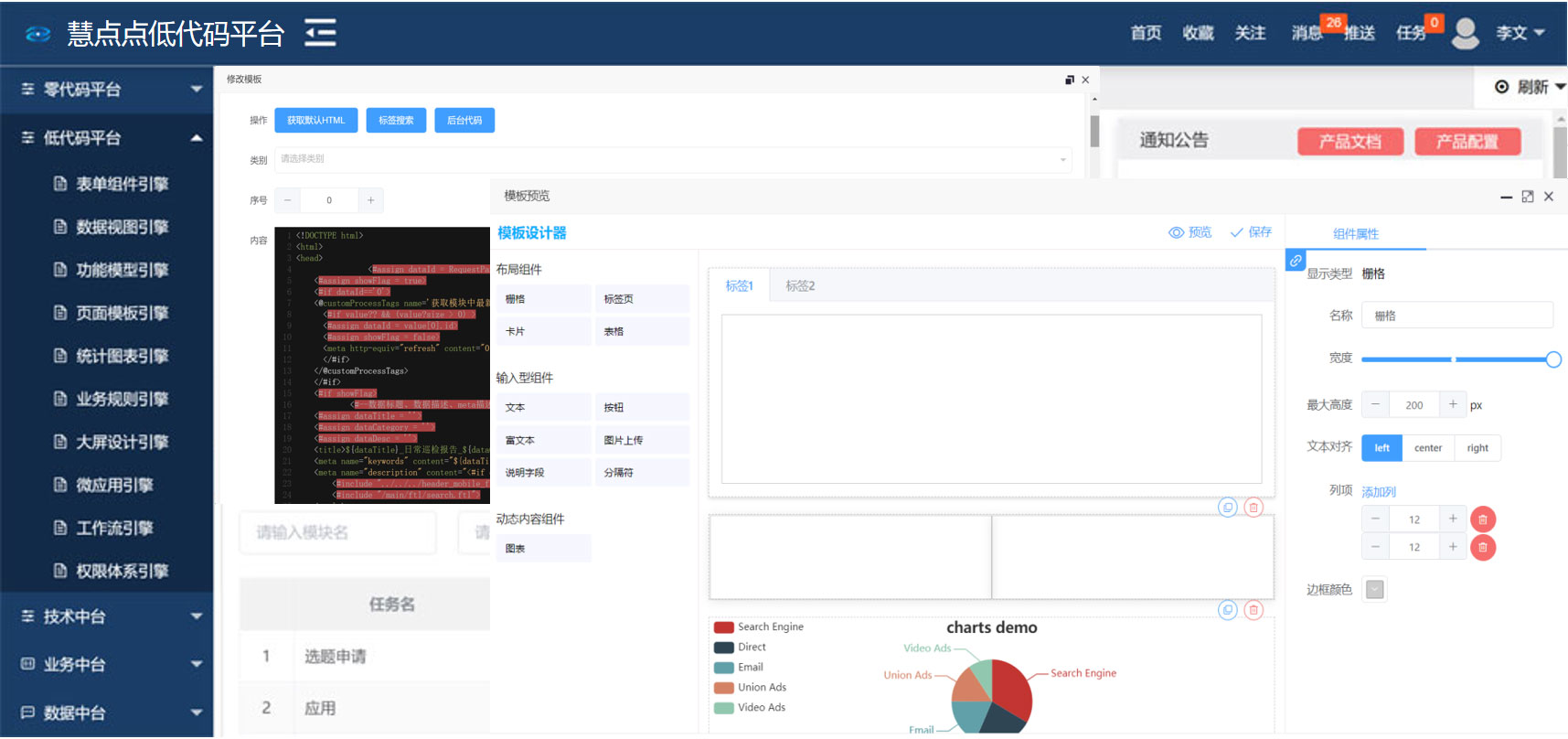Open the 边框颜色 color picker
The width and height of the screenshot is (1568, 739).
click(1374, 590)
